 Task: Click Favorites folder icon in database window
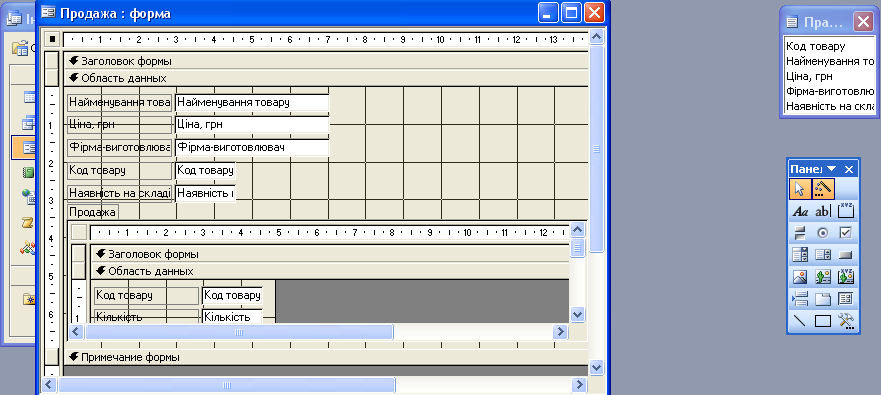pyautogui.click(x=29, y=298)
